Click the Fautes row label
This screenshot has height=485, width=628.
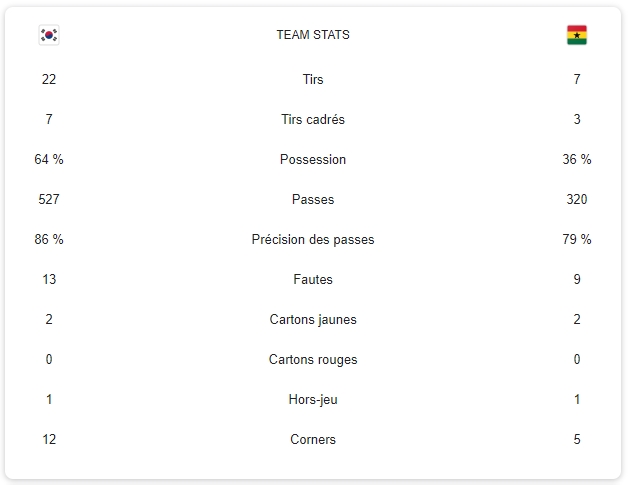[x=313, y=280]
